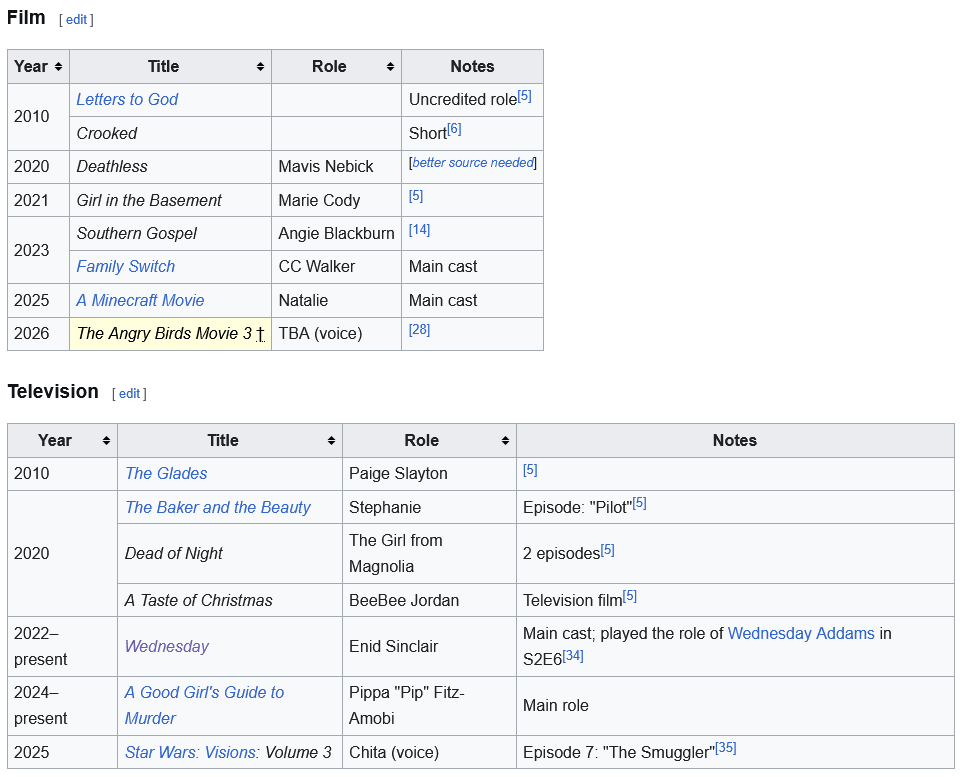Open citation 5 after 2 episodes
Viewport: 963px width, 777px height.
(607, 550)
